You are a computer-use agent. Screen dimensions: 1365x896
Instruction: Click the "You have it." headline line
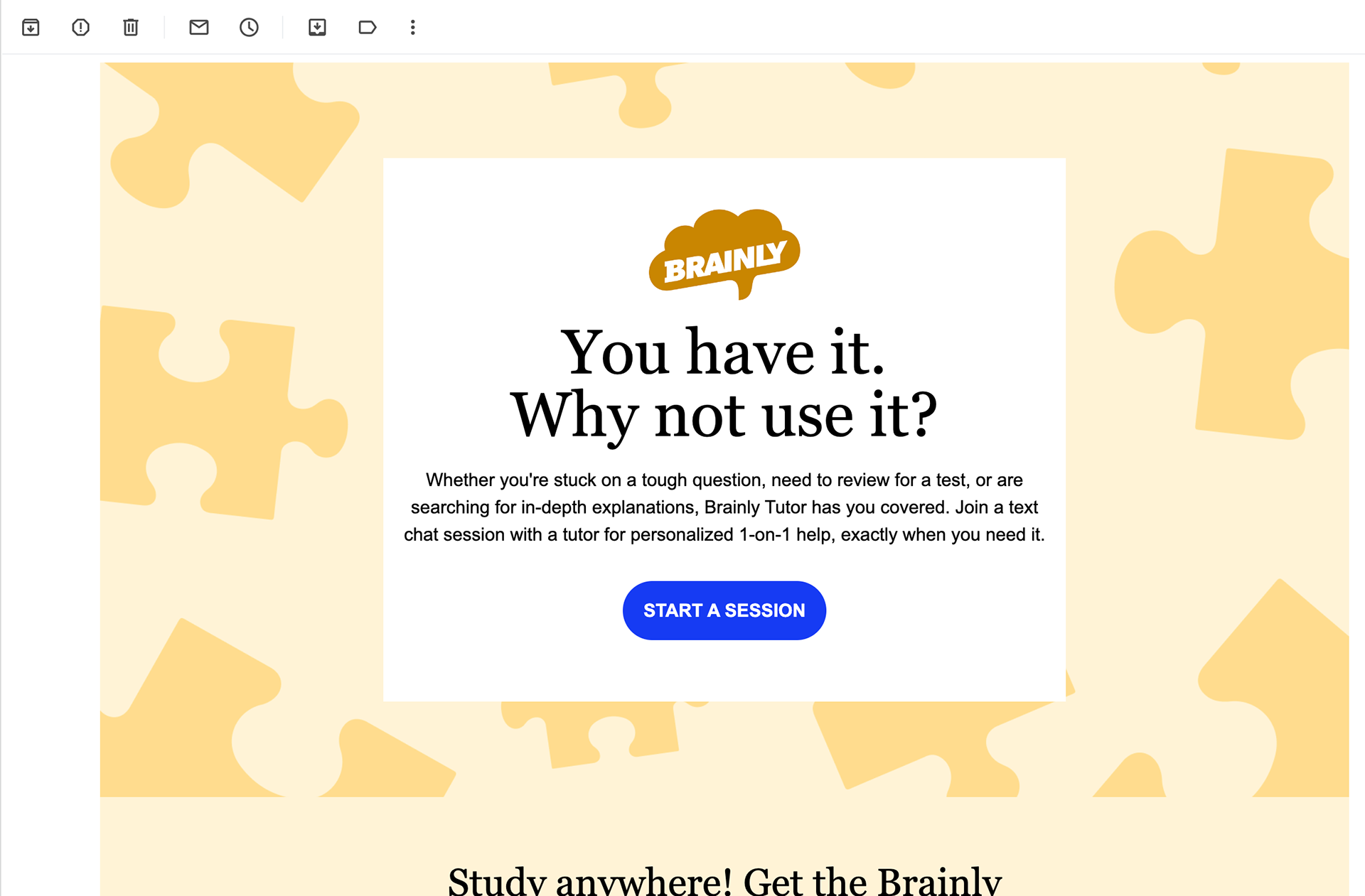pos(723,352)
